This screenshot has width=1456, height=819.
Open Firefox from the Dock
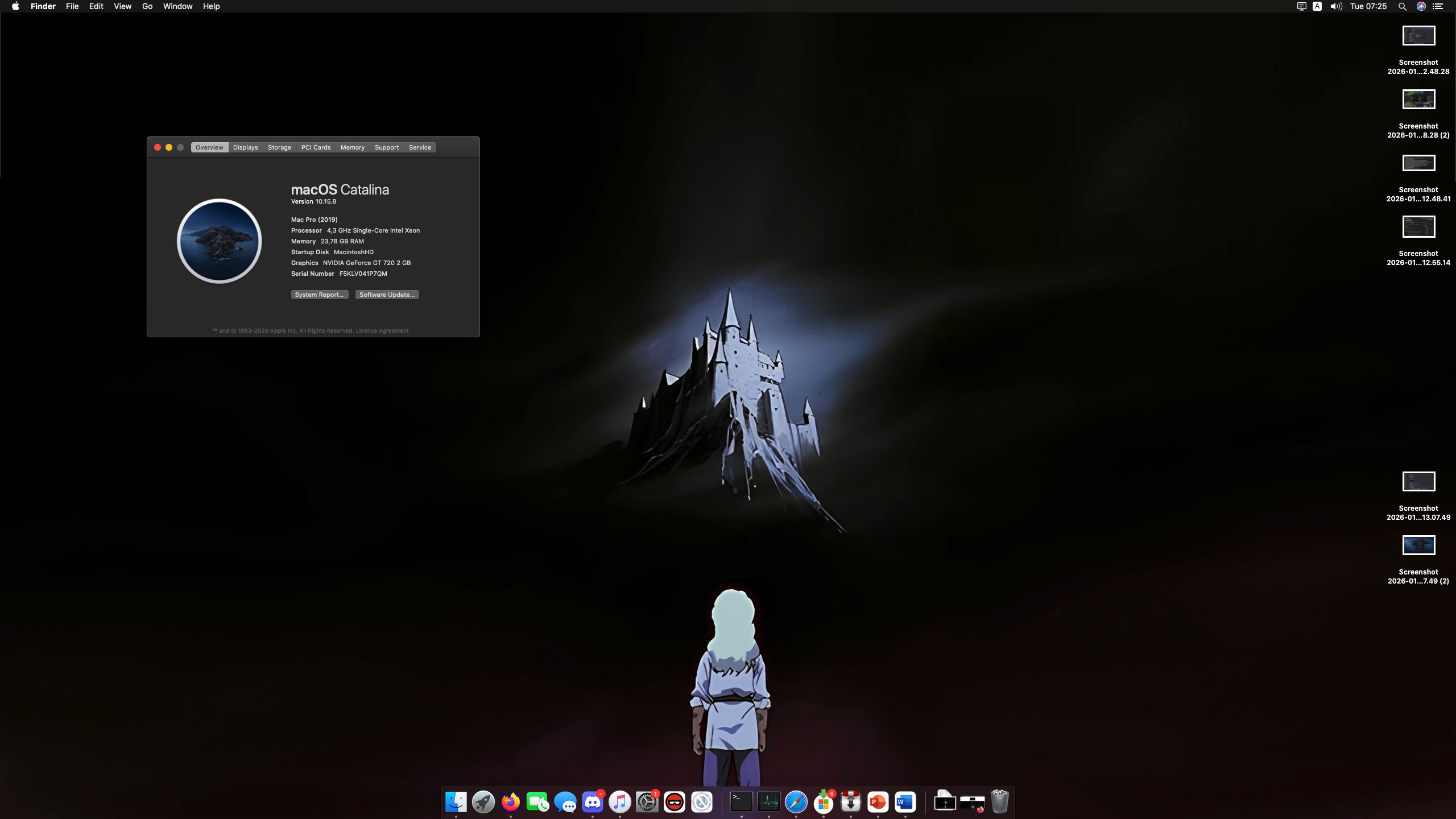pos(510,802)
